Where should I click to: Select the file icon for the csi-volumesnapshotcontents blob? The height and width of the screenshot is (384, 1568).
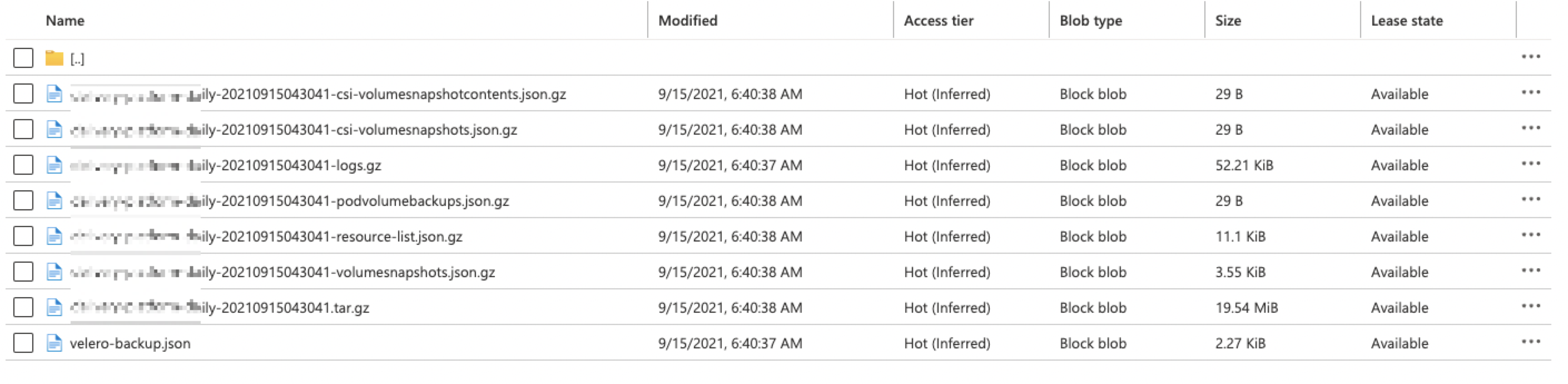pos(53,94)
